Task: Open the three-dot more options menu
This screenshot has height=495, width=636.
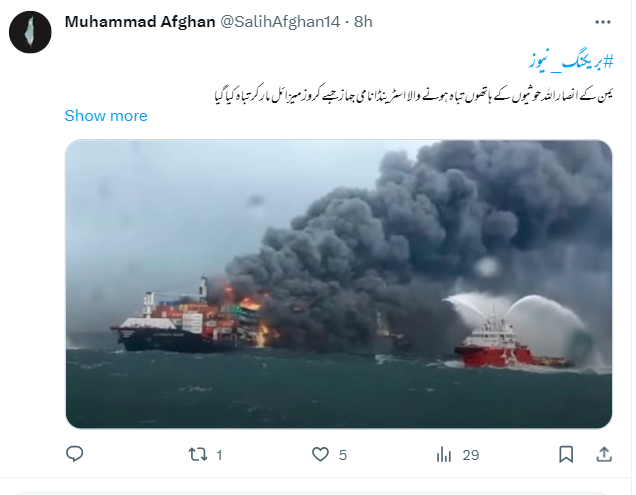Action: click(603, 22)
